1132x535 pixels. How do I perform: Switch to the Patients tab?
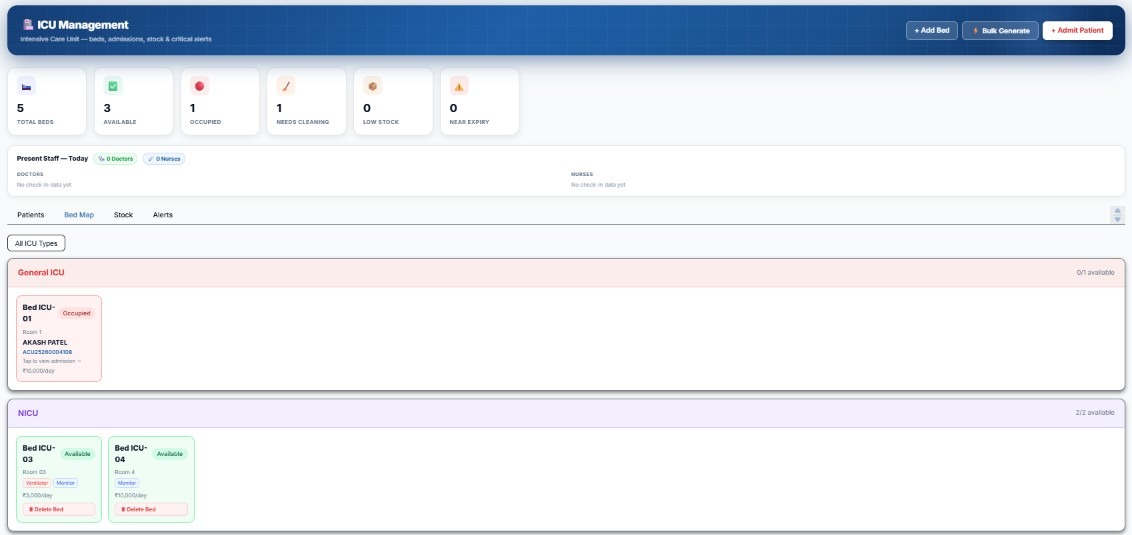pos(30,215)
